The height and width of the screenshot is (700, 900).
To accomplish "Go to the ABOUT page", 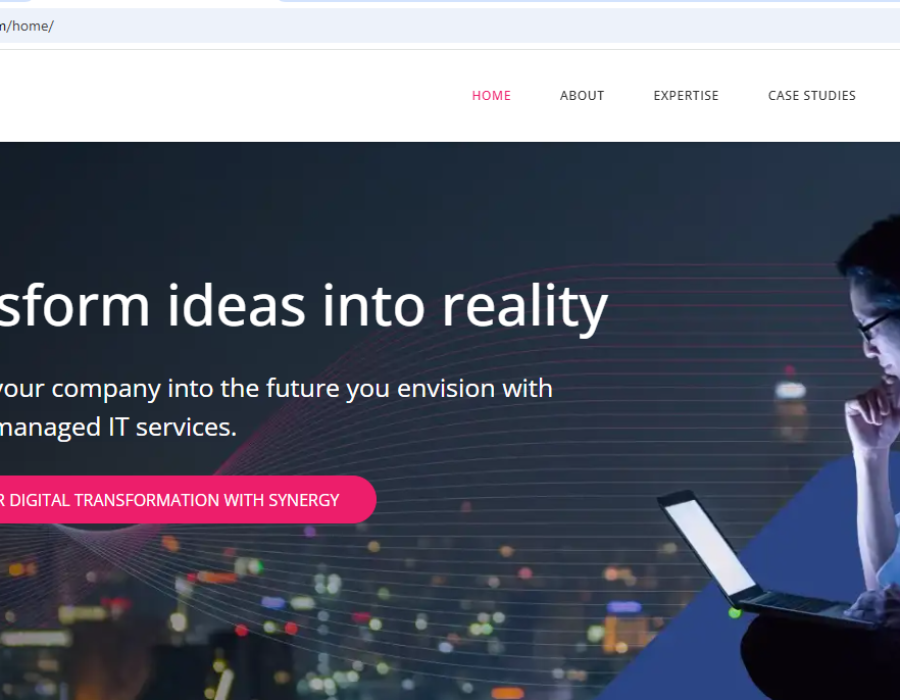I will coord(582,96).
